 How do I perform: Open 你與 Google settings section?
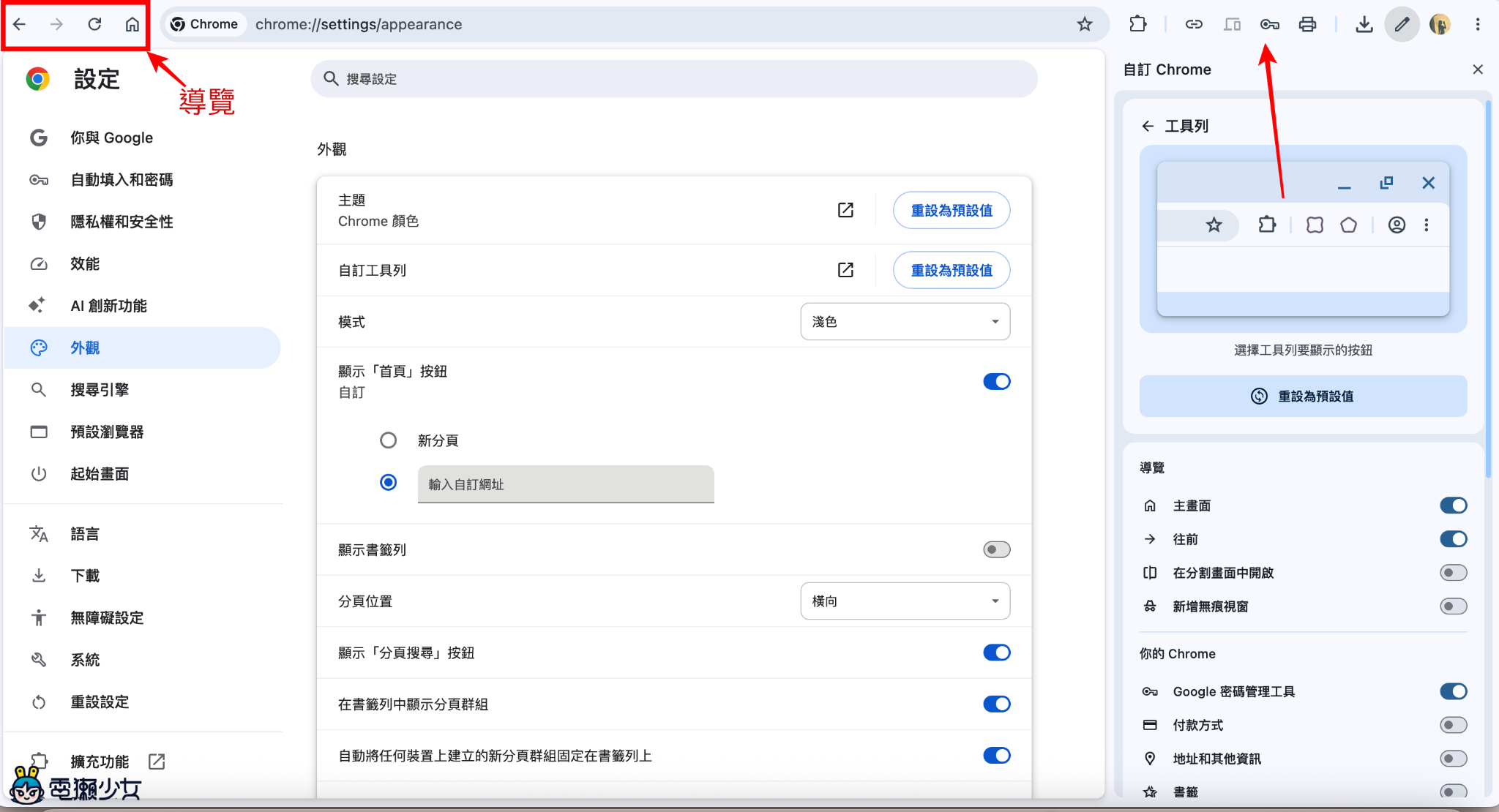143,138
